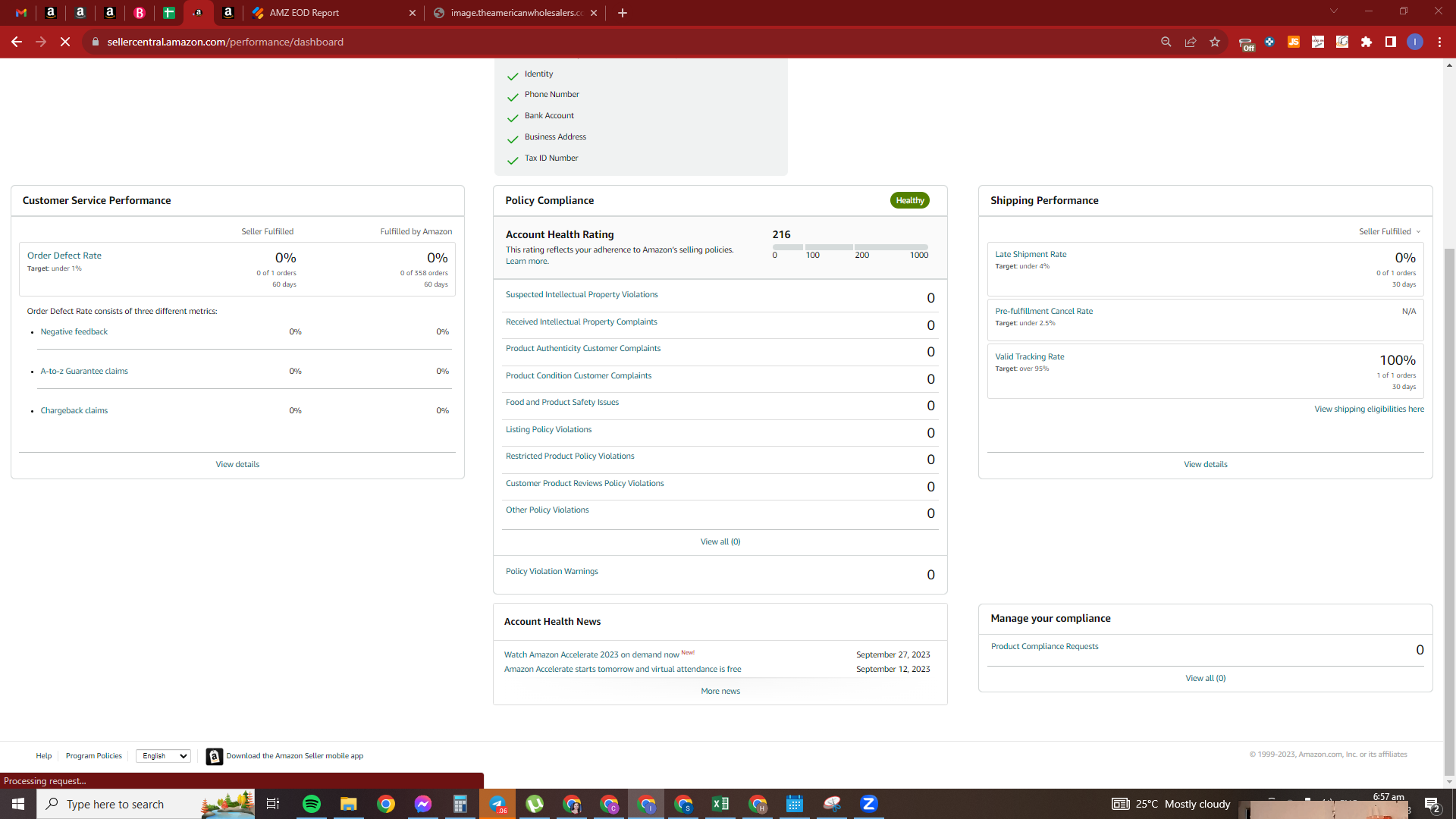The height and width of the screenshot is (819, 1456).
Task: Open Other Policy Violations
Action: point(547,510)
